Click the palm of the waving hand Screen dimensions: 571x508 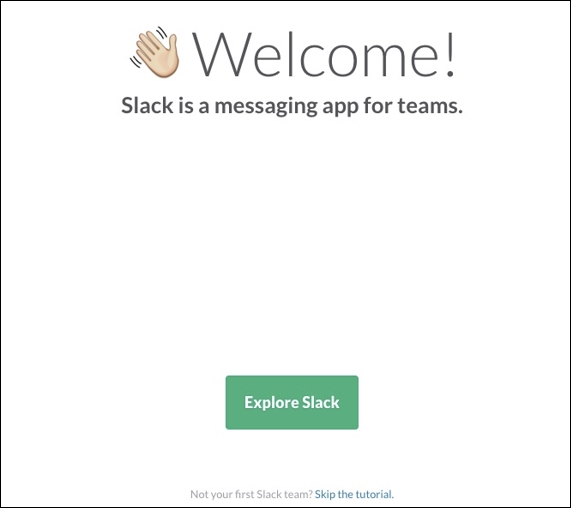click(x=160, y=60)
